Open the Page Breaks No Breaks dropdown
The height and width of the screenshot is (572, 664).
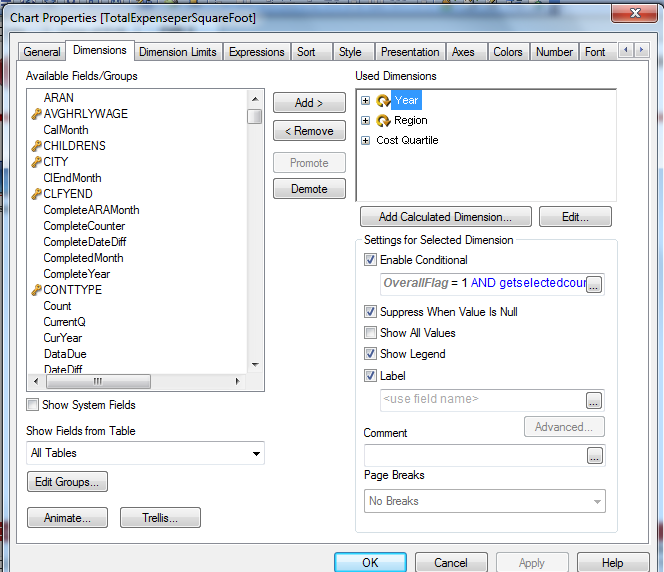(x=484, y=501)
